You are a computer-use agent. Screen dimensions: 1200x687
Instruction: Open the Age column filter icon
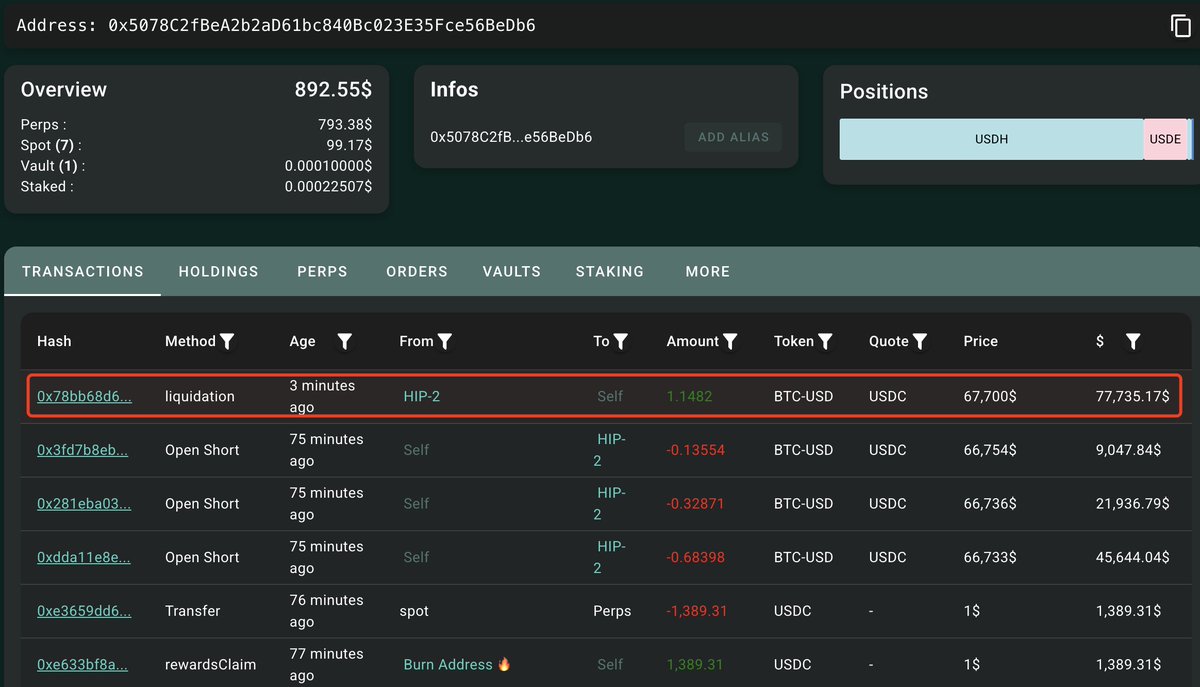pyautogui.click(x=344, y=342)
